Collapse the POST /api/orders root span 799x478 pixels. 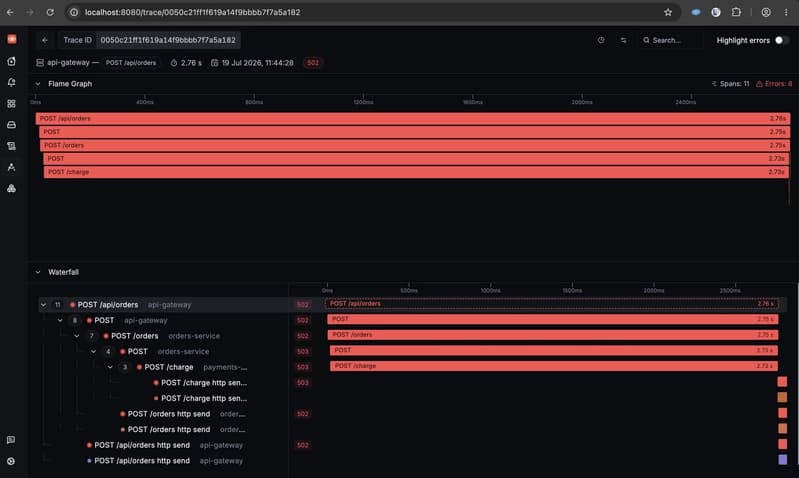(x=43, y=305)
